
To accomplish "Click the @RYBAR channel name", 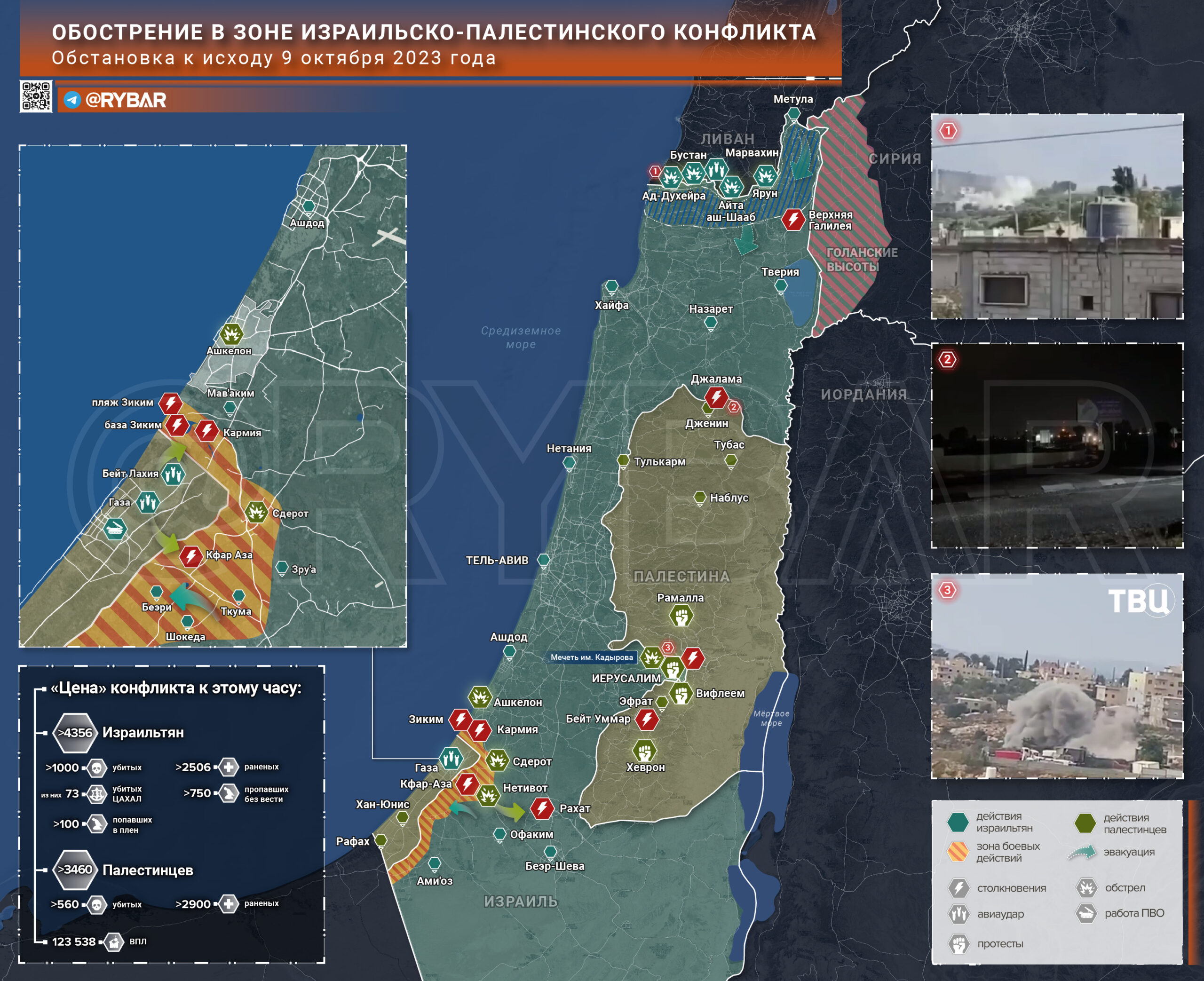I will 126,100.
